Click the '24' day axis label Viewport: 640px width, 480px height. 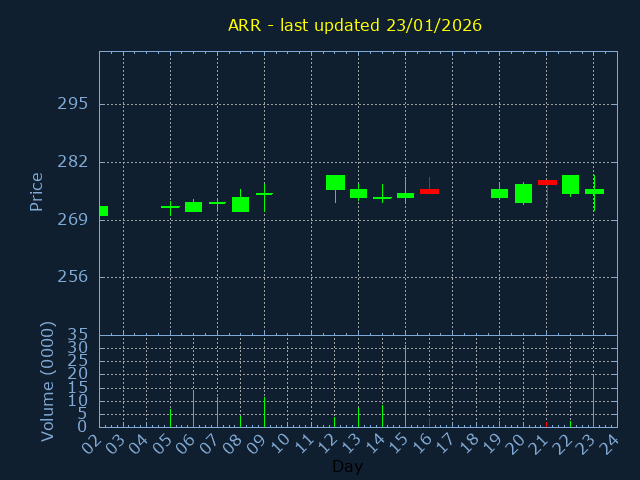point(610,443)
